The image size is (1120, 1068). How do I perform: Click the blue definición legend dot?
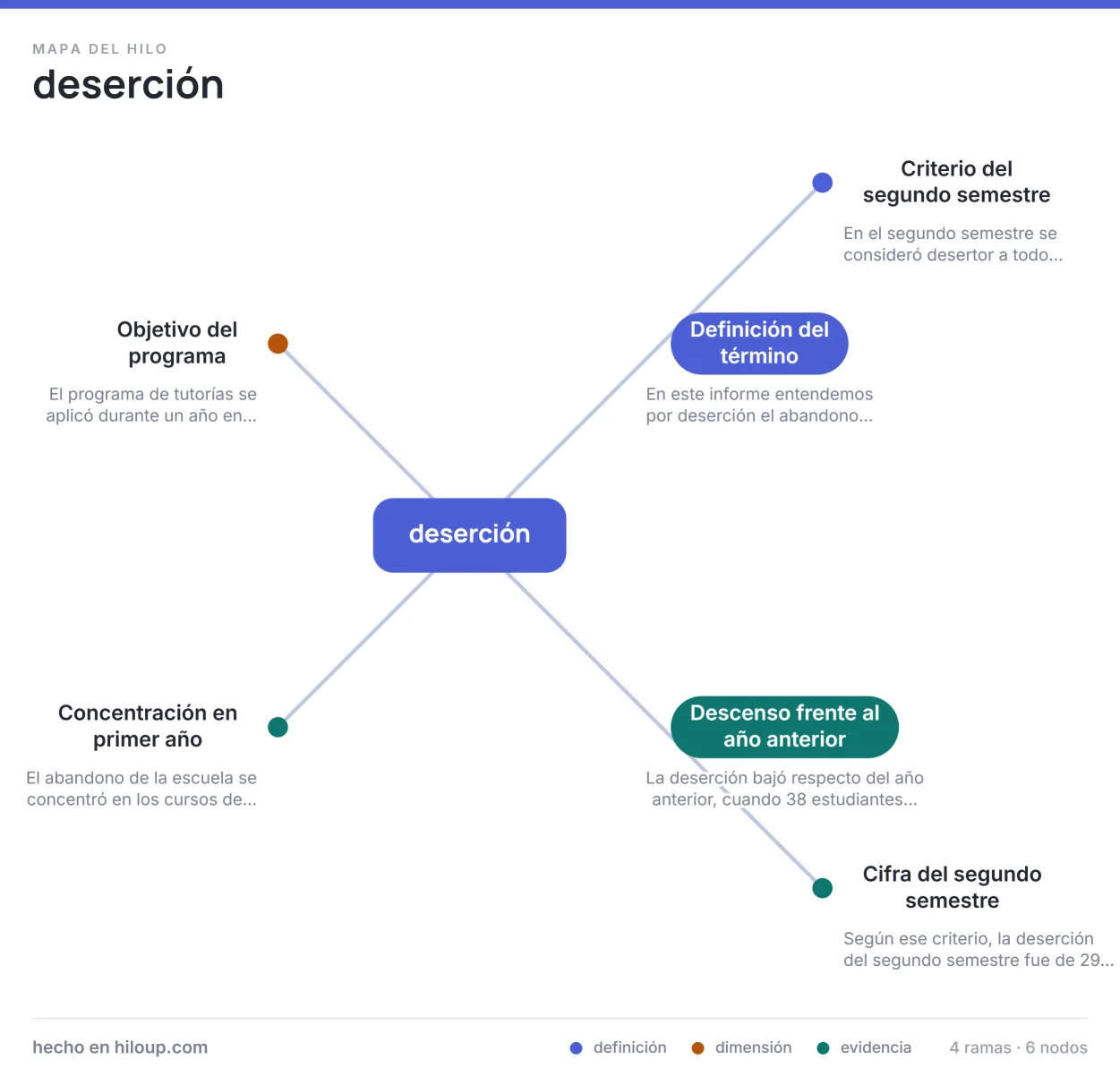[576, 1048]
